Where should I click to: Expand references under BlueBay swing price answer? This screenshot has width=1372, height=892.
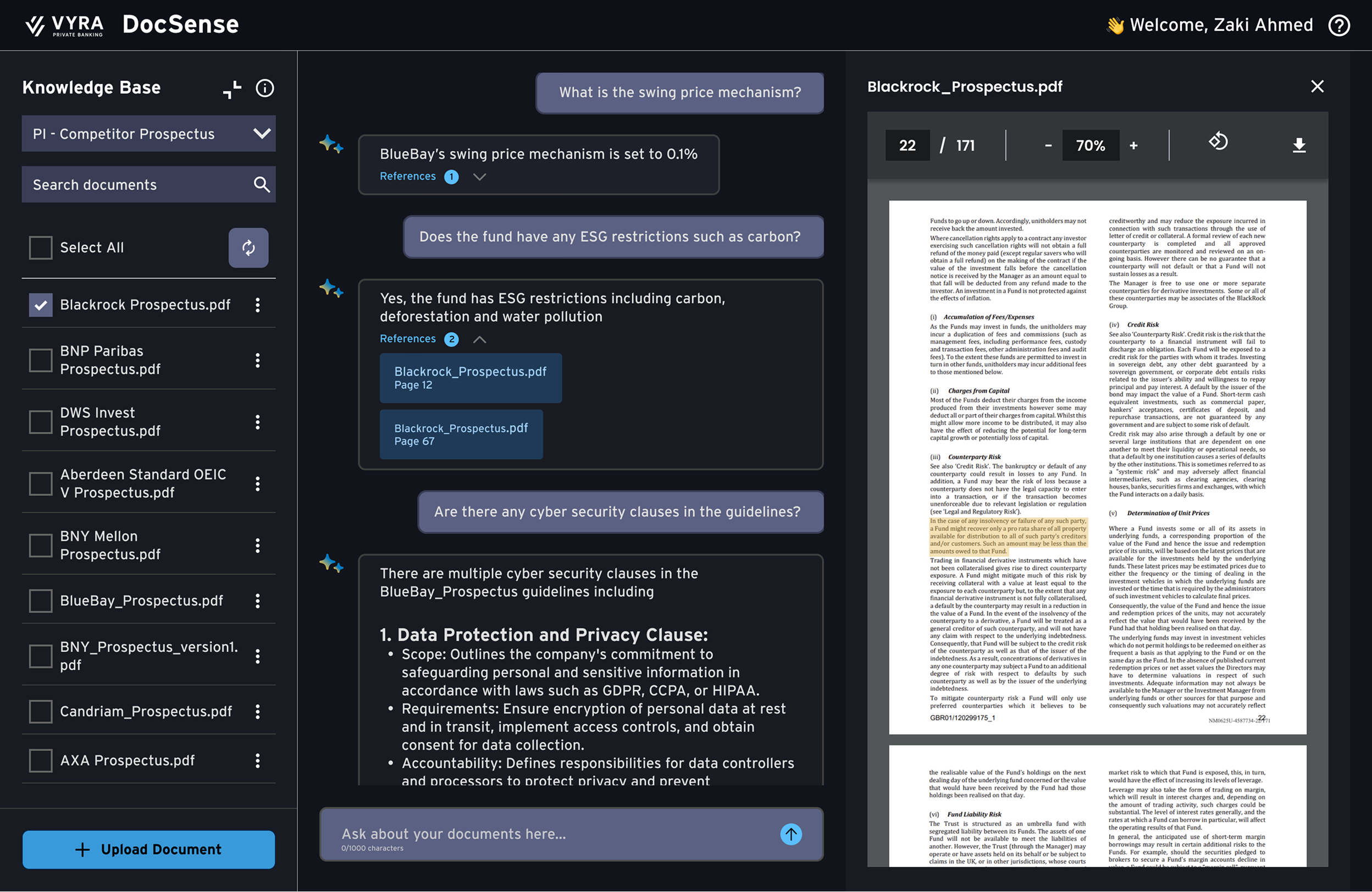pyautogui.click(x=479, y=177)
